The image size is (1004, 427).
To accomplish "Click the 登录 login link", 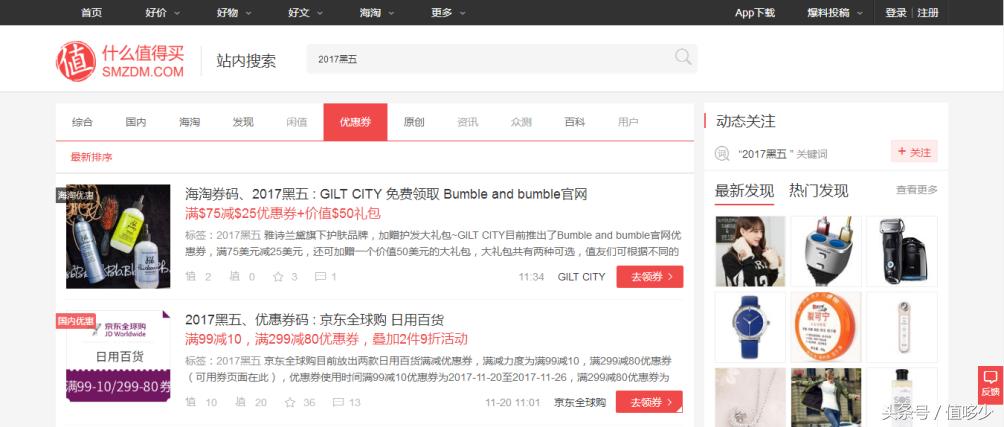I will point(896,13).
